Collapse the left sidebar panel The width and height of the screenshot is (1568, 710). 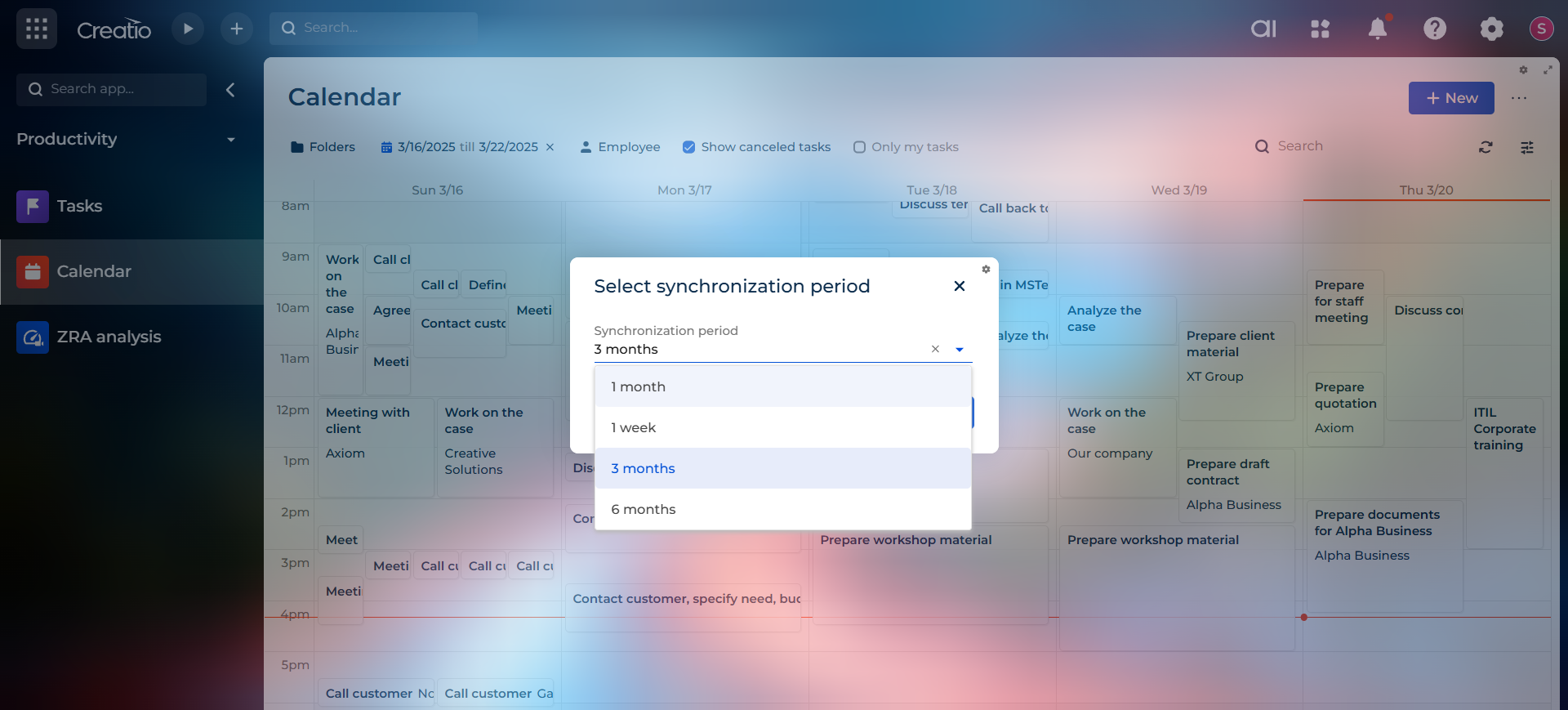[x=230, y=90]
